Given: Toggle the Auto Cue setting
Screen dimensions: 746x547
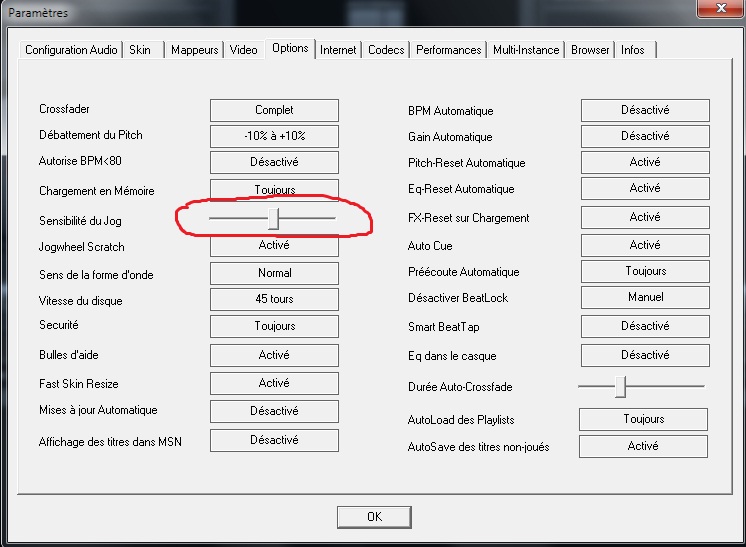Looking at the screenshot, I should [x=645, y=245].
